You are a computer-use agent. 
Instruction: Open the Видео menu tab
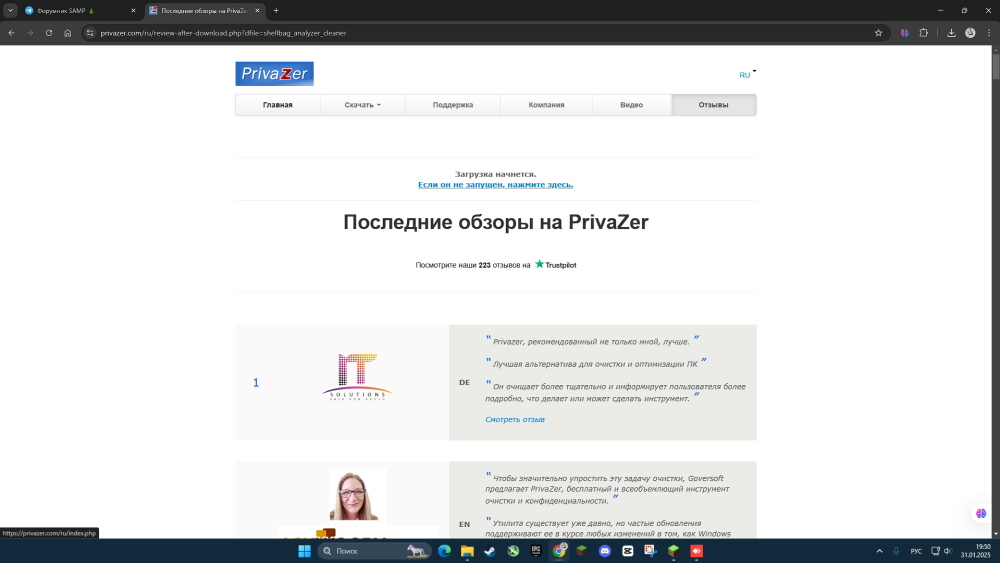pos(631,105)
